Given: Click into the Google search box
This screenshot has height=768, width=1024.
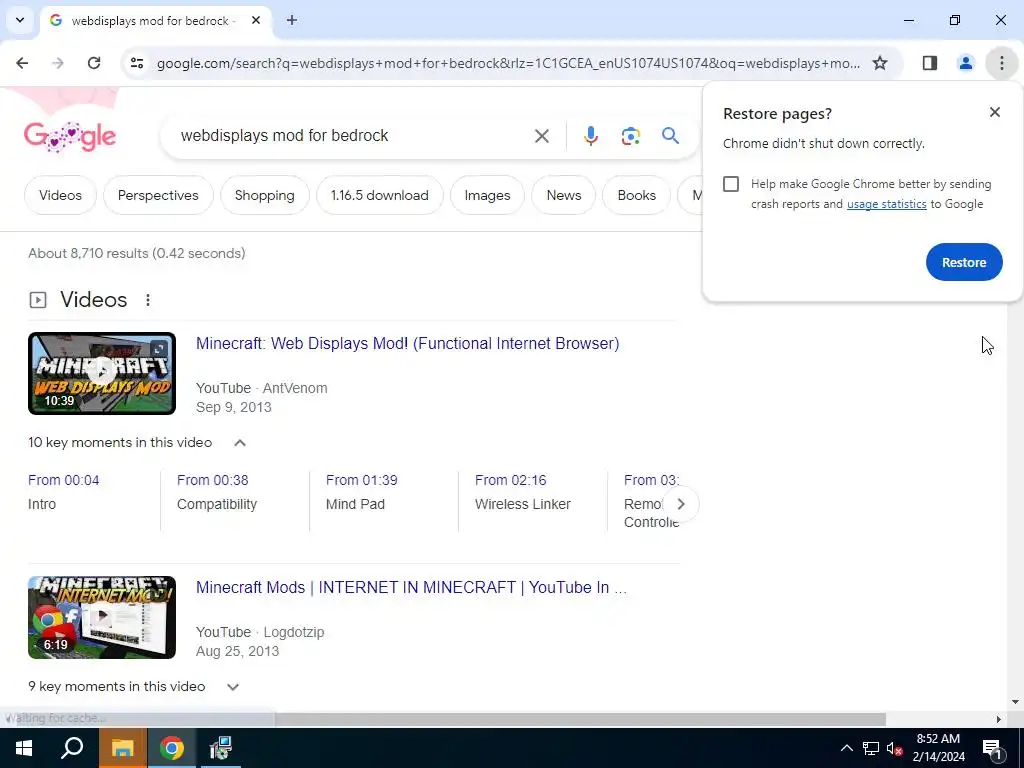Looking at the screenshot, I should 353,136.
